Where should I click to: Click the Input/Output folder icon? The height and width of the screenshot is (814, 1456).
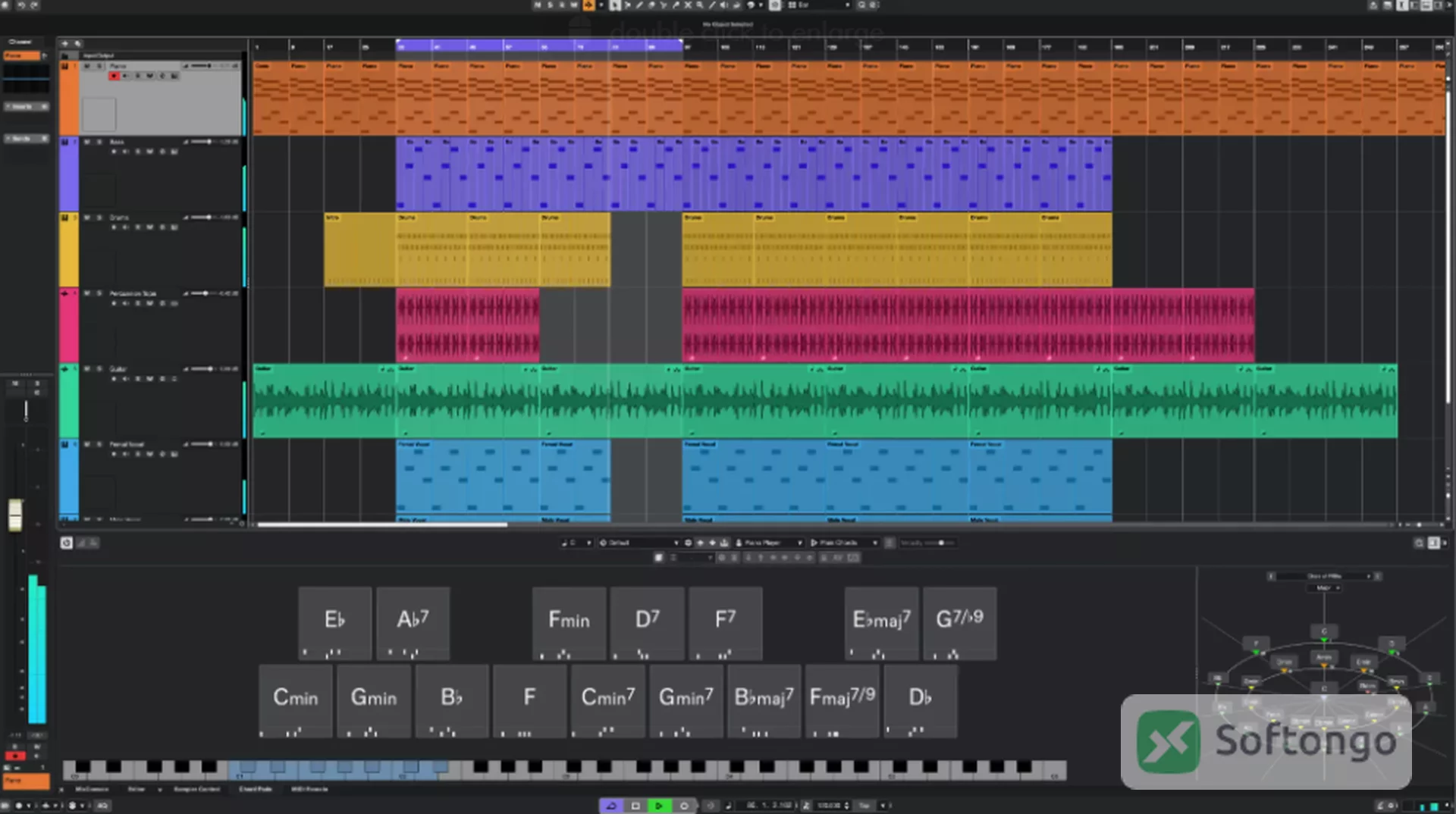[x=66, y=55]
